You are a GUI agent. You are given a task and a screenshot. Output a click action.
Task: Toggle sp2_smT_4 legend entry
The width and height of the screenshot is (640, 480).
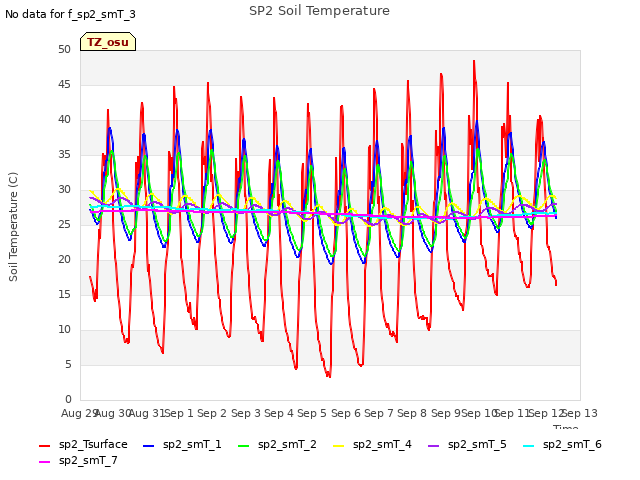tap(372, 444)
